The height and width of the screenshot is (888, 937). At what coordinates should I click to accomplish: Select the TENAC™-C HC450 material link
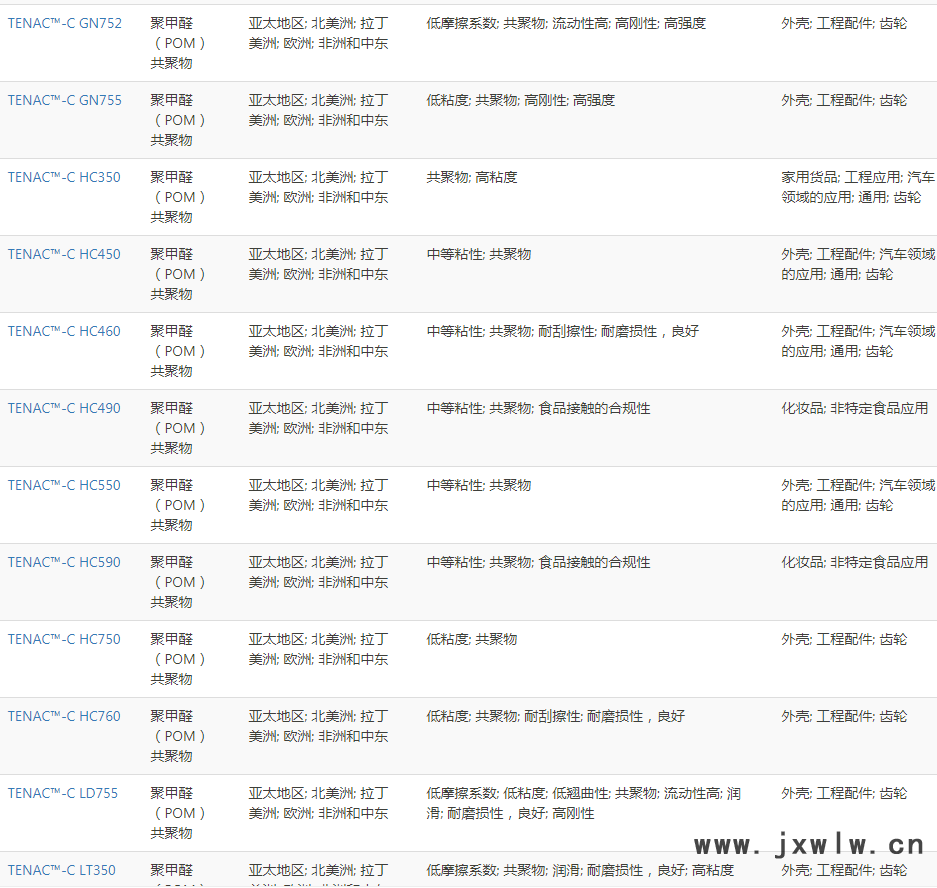click(x=64, y=254)
